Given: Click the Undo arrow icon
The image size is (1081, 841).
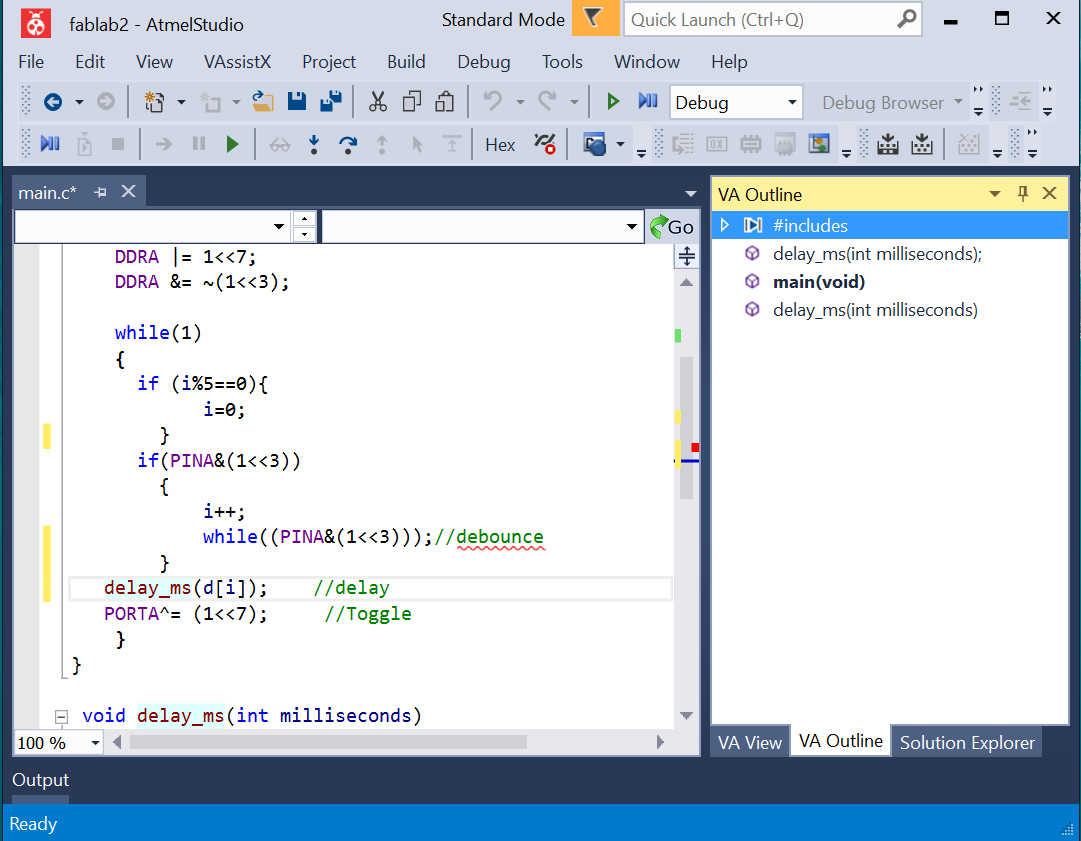Looking at the screenshot, I should click(493, 101).
